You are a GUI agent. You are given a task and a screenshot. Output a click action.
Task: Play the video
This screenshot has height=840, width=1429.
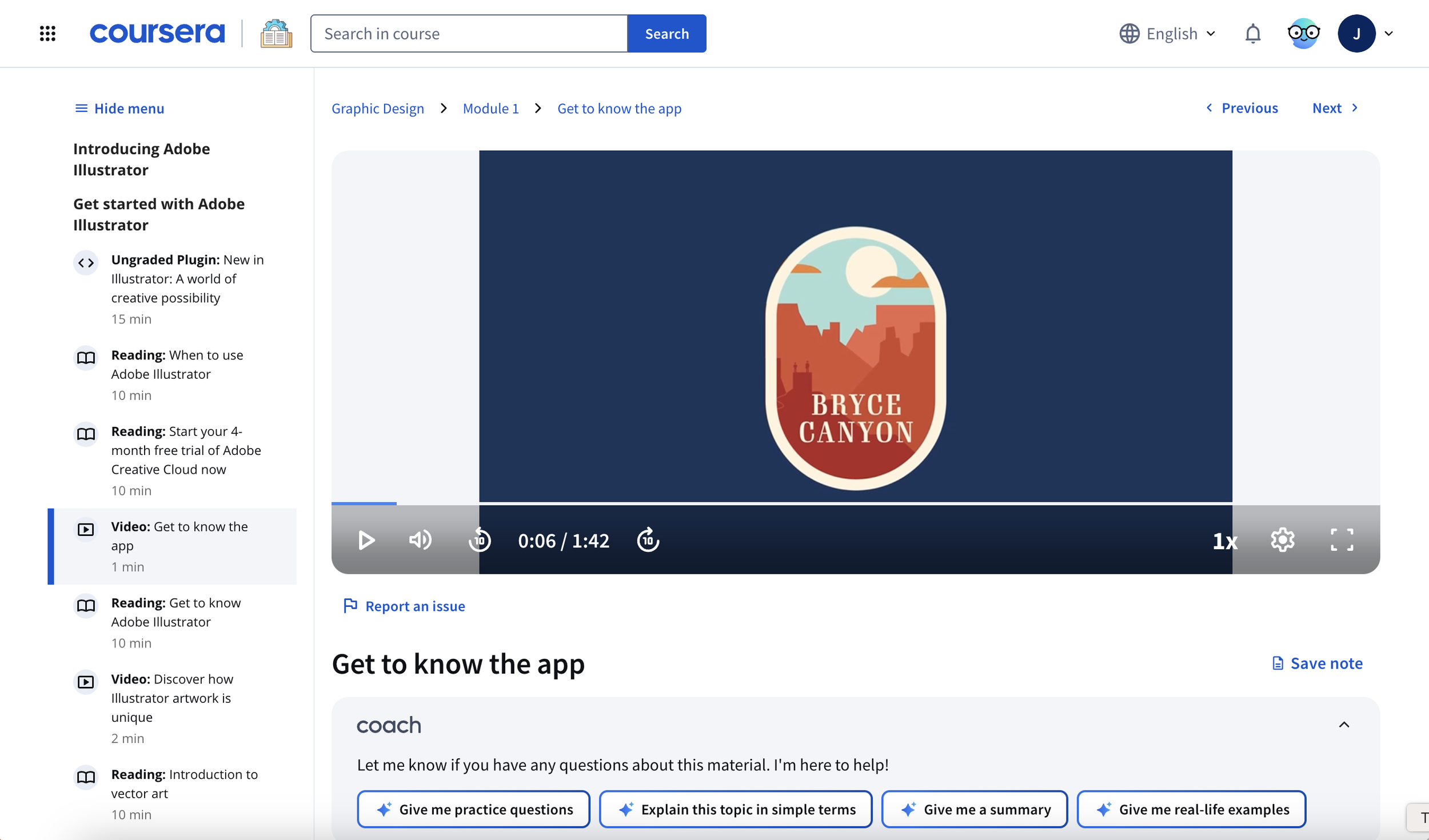366,540
